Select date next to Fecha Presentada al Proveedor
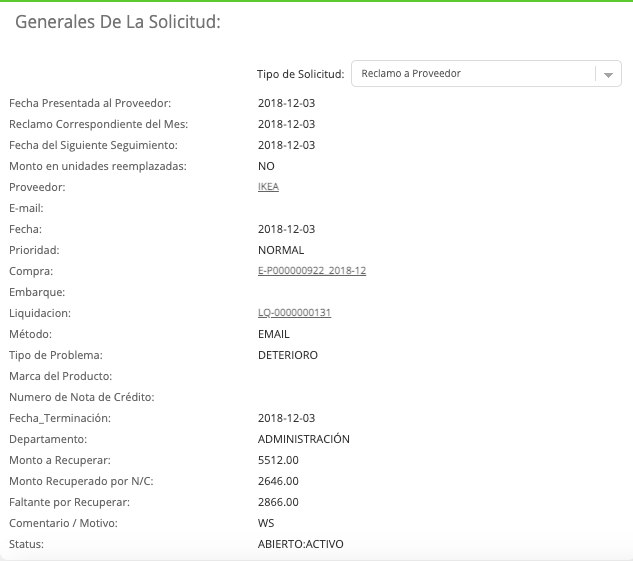 [287, 103]
